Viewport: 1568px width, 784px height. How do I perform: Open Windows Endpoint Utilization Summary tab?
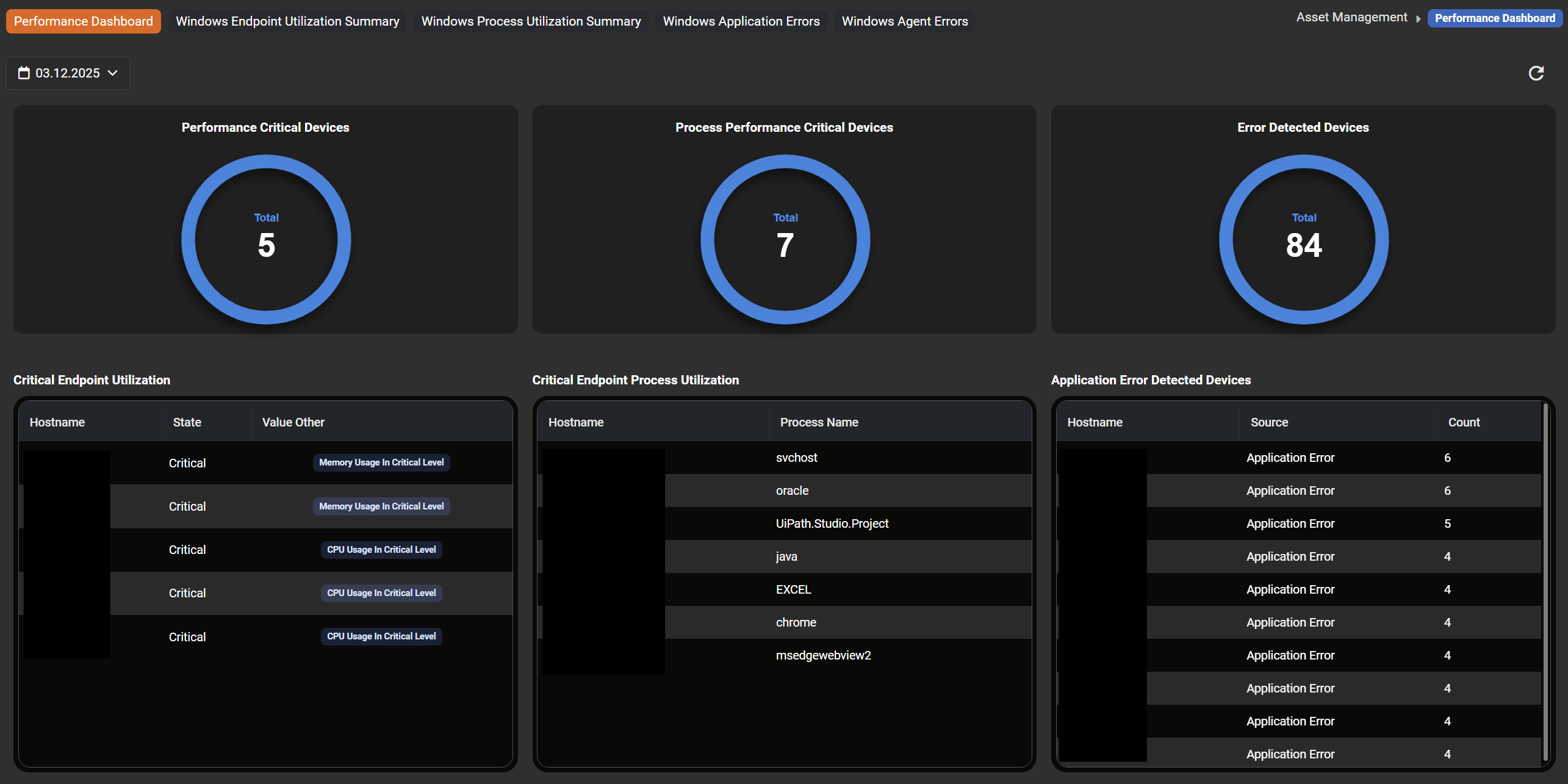[287, 21]
